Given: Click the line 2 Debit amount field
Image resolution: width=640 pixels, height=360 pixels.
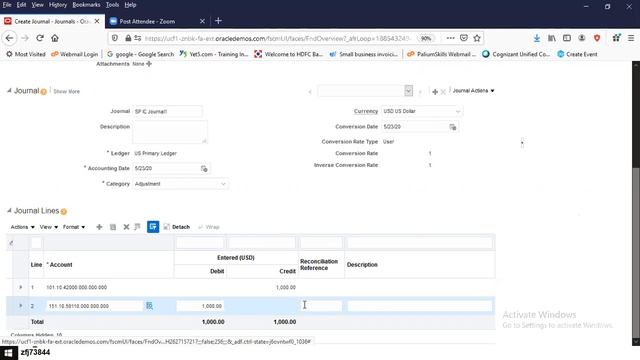Looking at the screenshot, I should (x=200, y=306).
